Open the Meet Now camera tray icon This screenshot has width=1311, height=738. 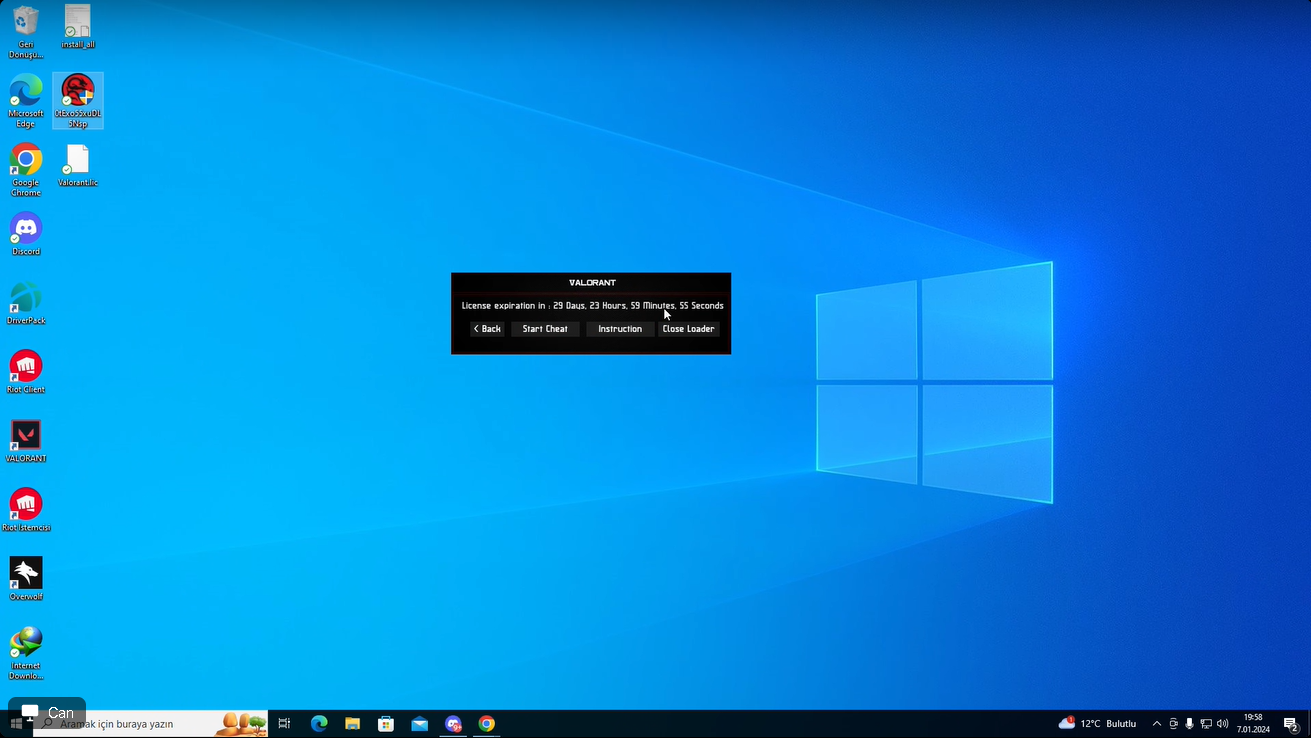[1173, 723]
